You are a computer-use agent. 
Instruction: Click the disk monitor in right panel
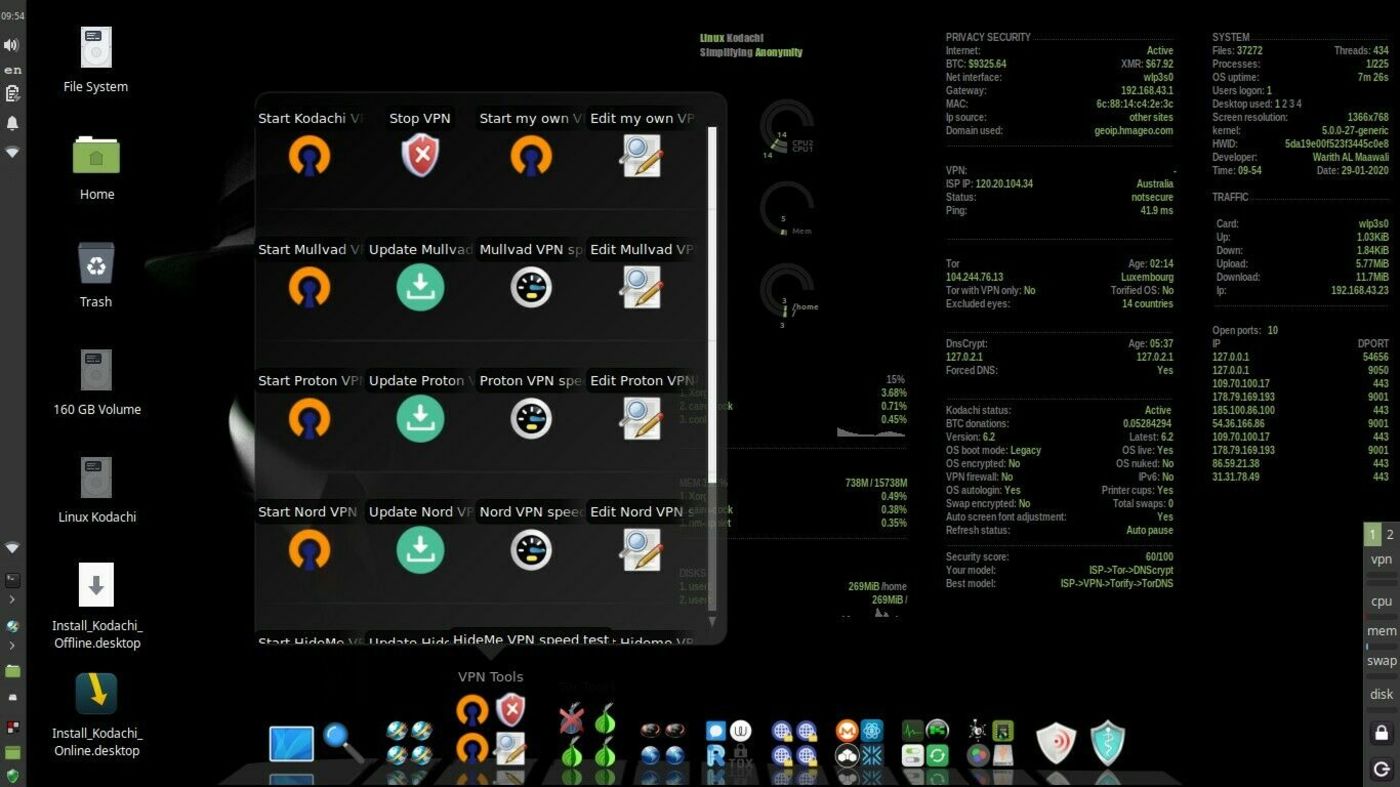1381,694
